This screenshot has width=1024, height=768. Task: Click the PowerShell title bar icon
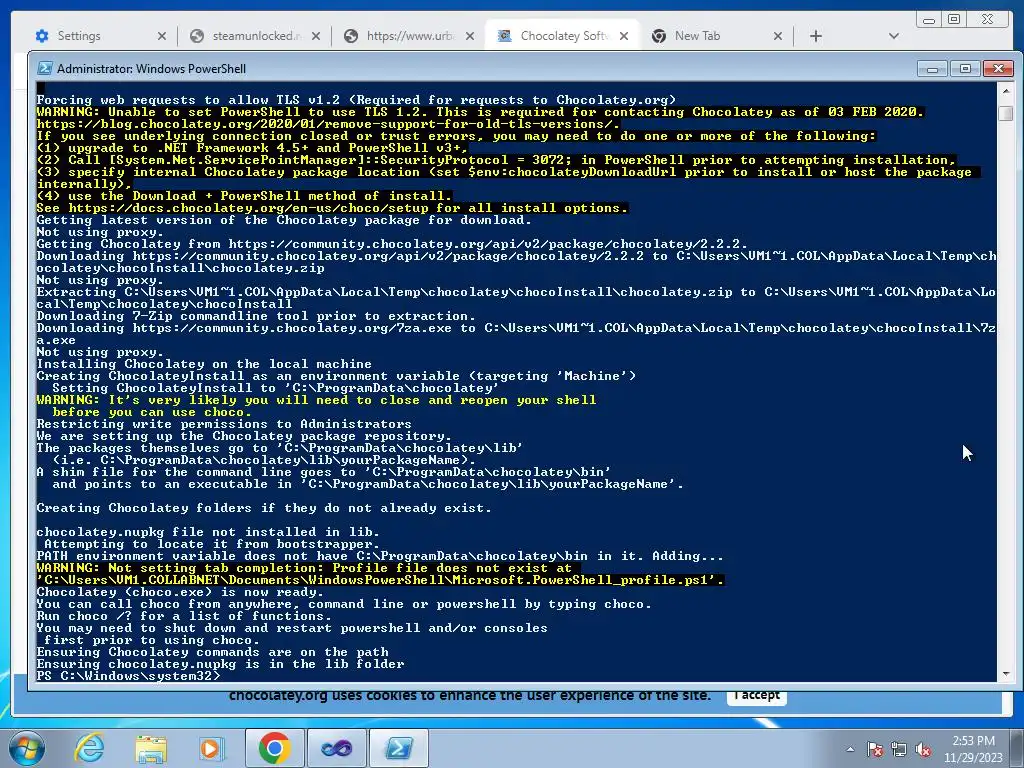(45, 68)
